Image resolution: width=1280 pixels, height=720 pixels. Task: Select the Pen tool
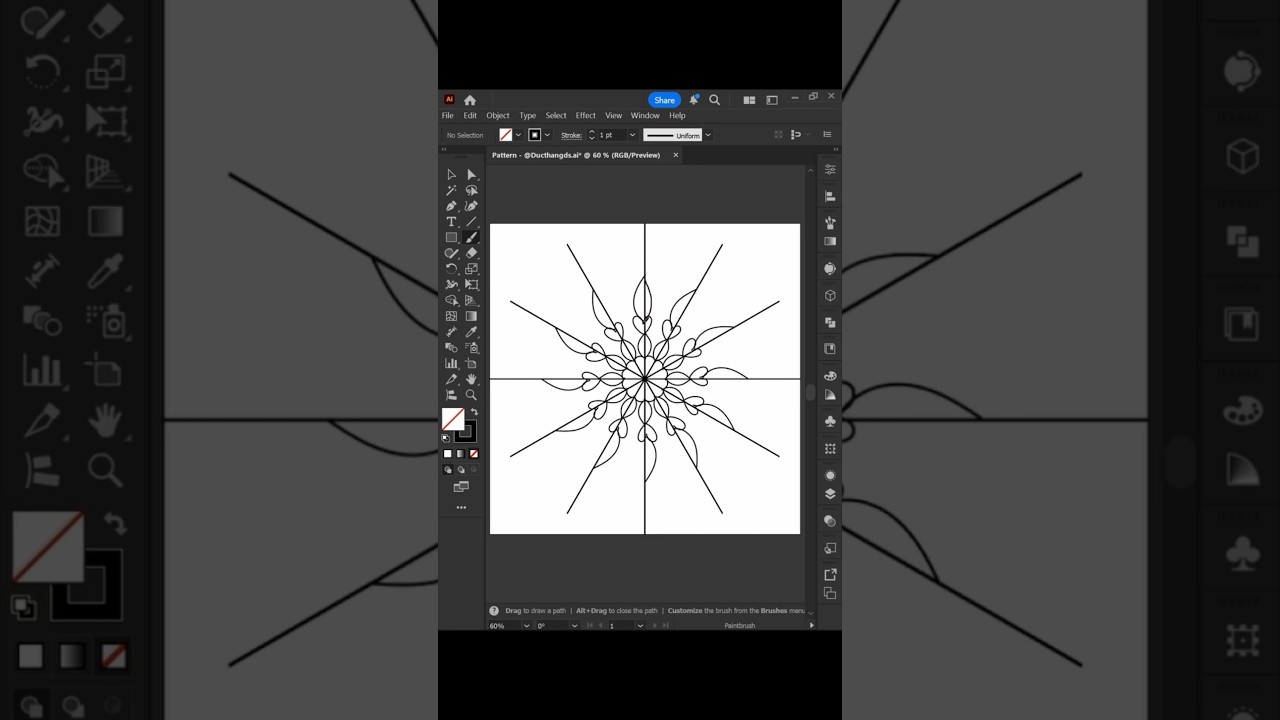click(451, 206)
